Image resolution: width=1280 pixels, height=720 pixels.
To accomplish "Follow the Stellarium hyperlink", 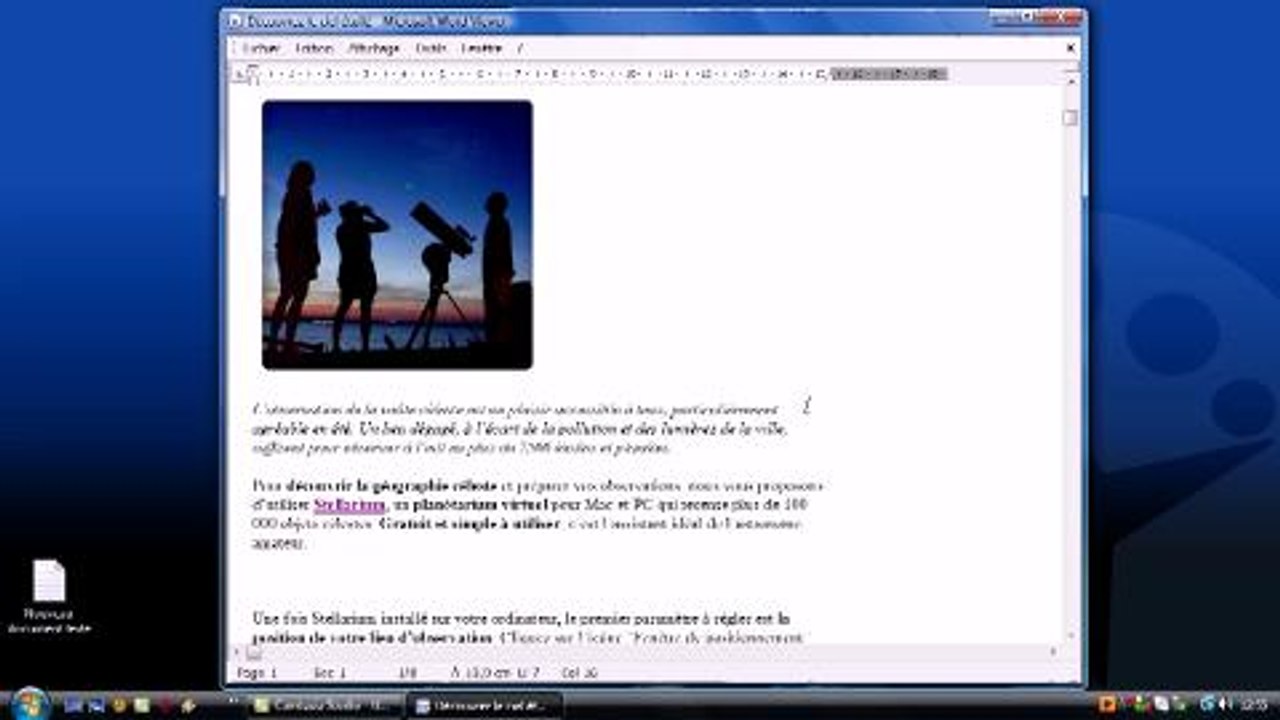I will point(349,505).
